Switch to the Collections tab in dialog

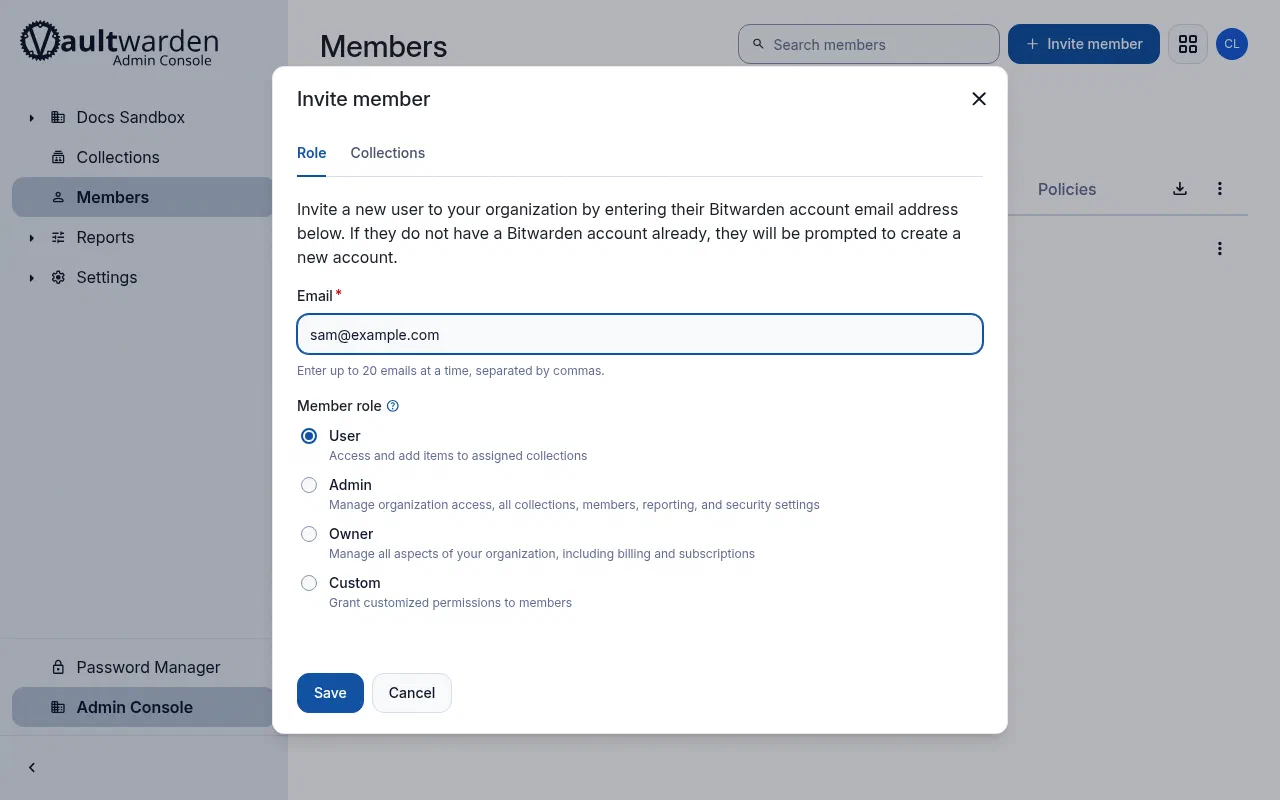388,153
